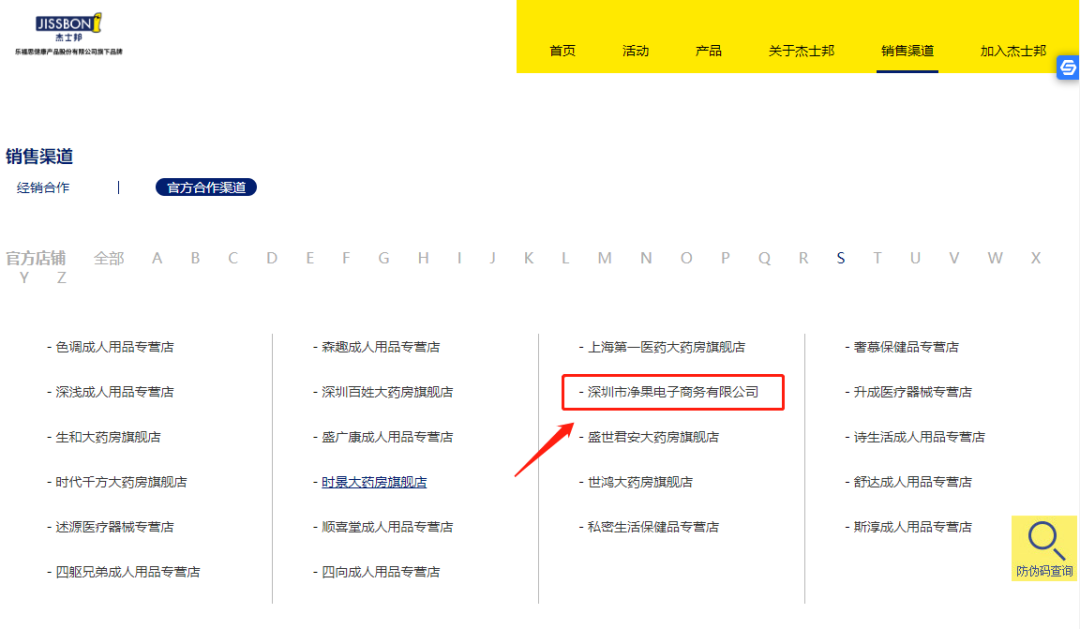The height and width of the screenshot is (629, 1080).
Task: Click the blue floating widget icon
Action: coord(1068,68)
